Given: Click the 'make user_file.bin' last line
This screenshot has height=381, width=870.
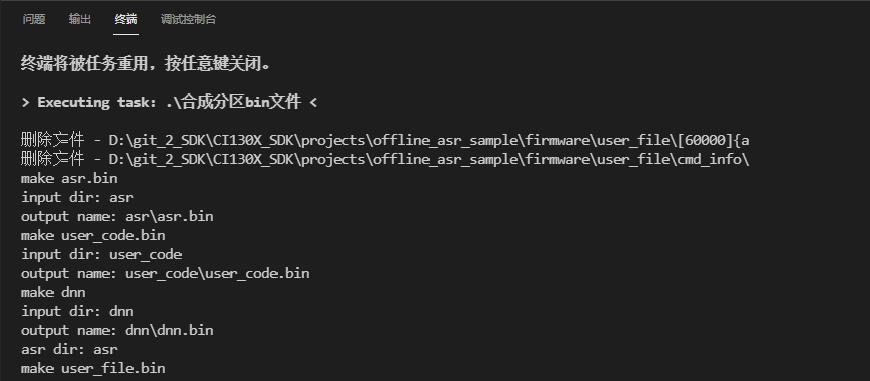Looking at the screenshot, I should (93, 368).
